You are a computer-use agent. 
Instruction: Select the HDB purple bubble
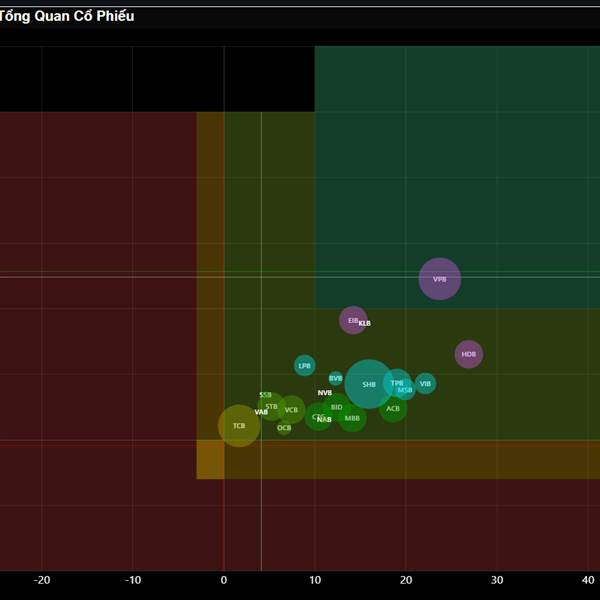pos(469,354)
